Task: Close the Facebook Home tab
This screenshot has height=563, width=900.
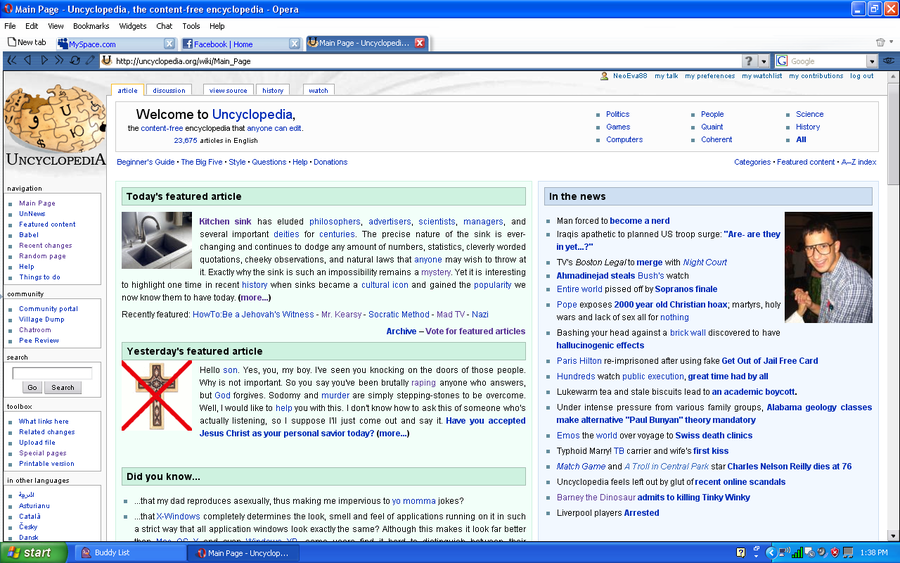Action: coord(294,44)
